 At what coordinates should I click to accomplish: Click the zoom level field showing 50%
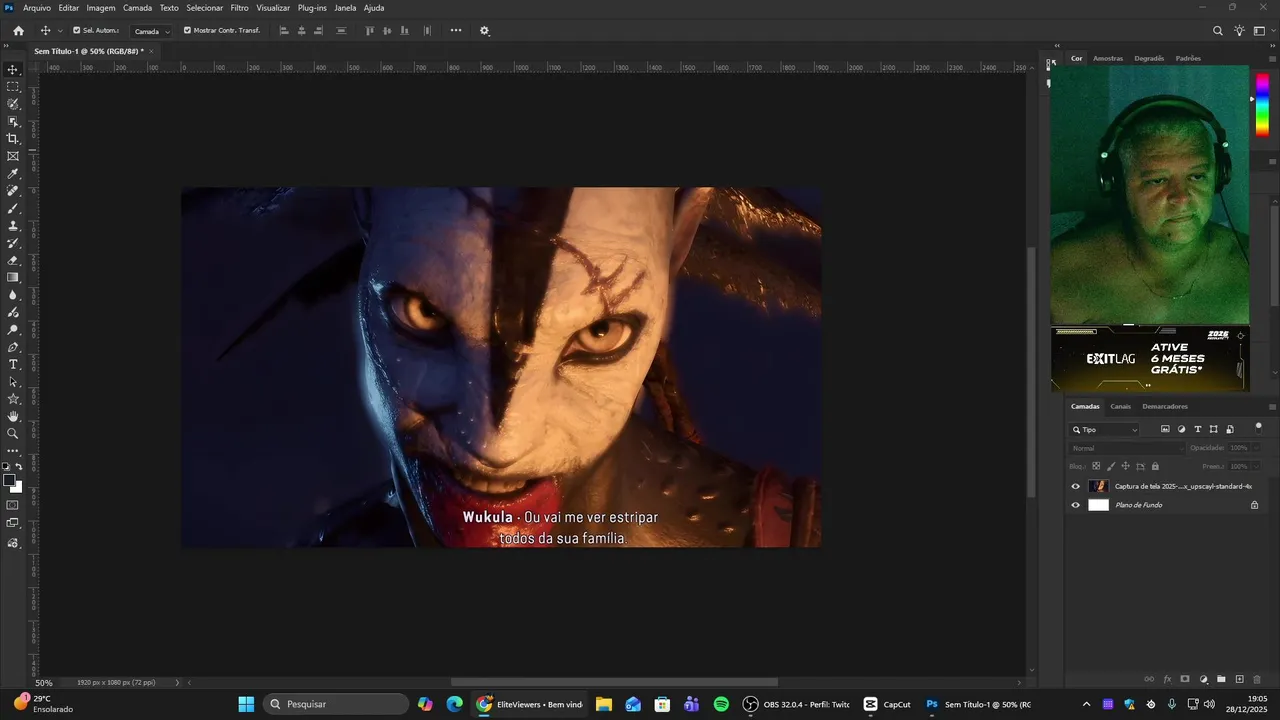[x=44, y=683]
